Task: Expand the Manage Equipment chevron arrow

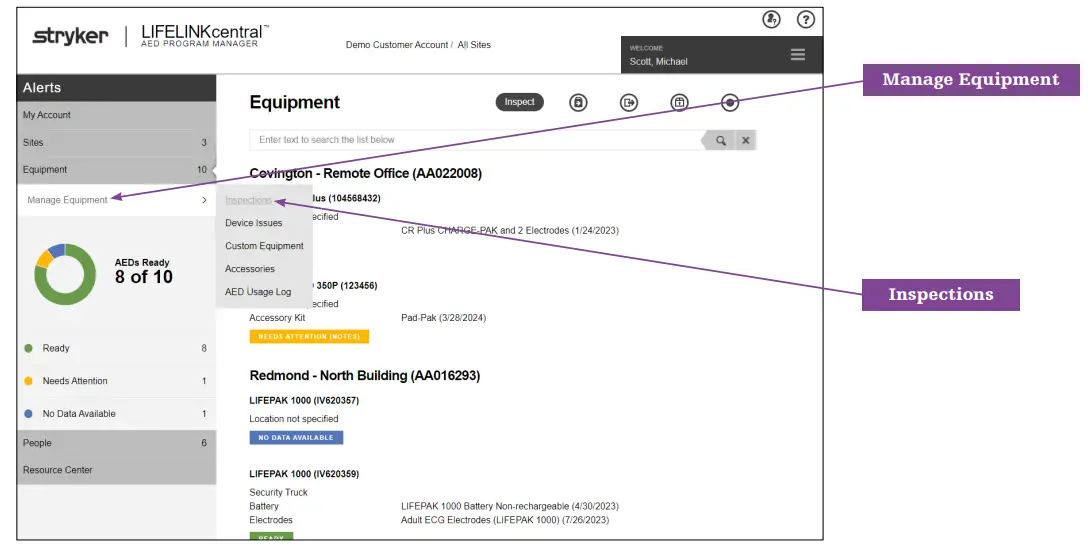Action: click(204, 200)
